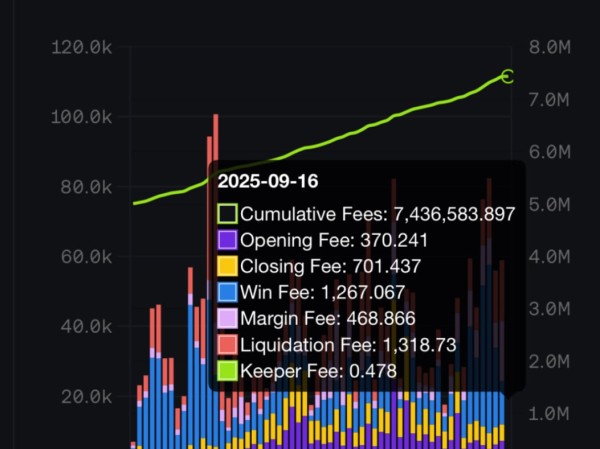Click the 2.0M right axis label
The width and height of the screenshot is (600, 449).
[549, 361]
